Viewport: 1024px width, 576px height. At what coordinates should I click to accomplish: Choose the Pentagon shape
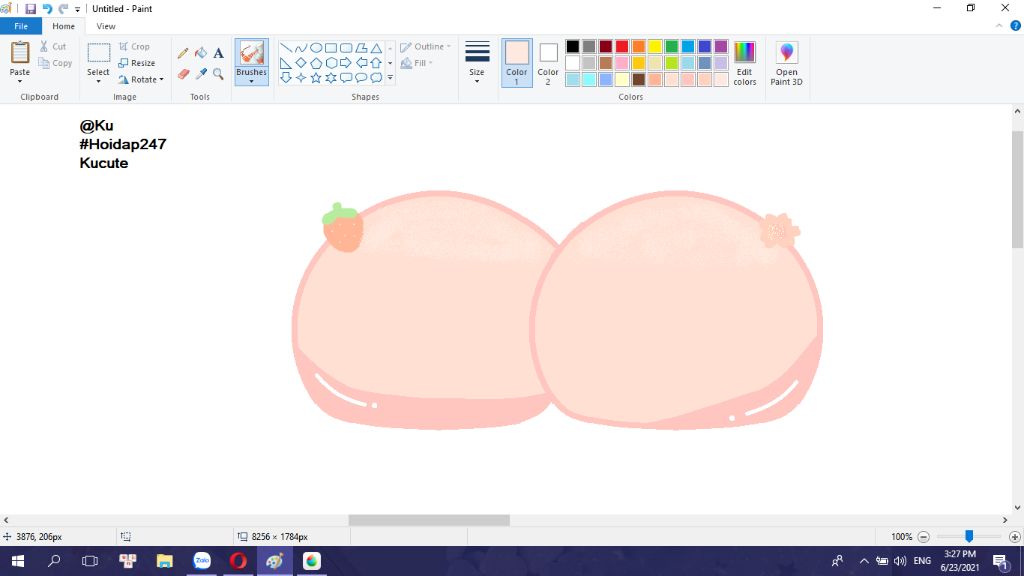315,63
